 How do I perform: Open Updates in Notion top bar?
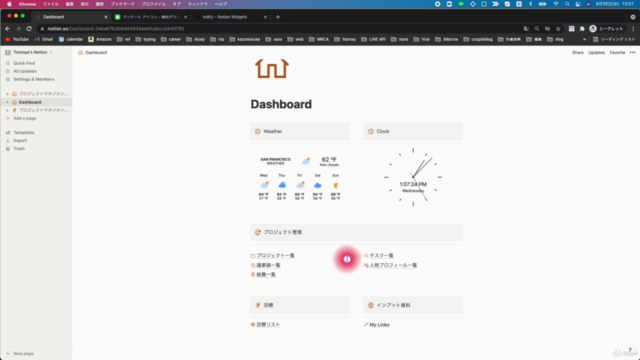tap(596, 53)
